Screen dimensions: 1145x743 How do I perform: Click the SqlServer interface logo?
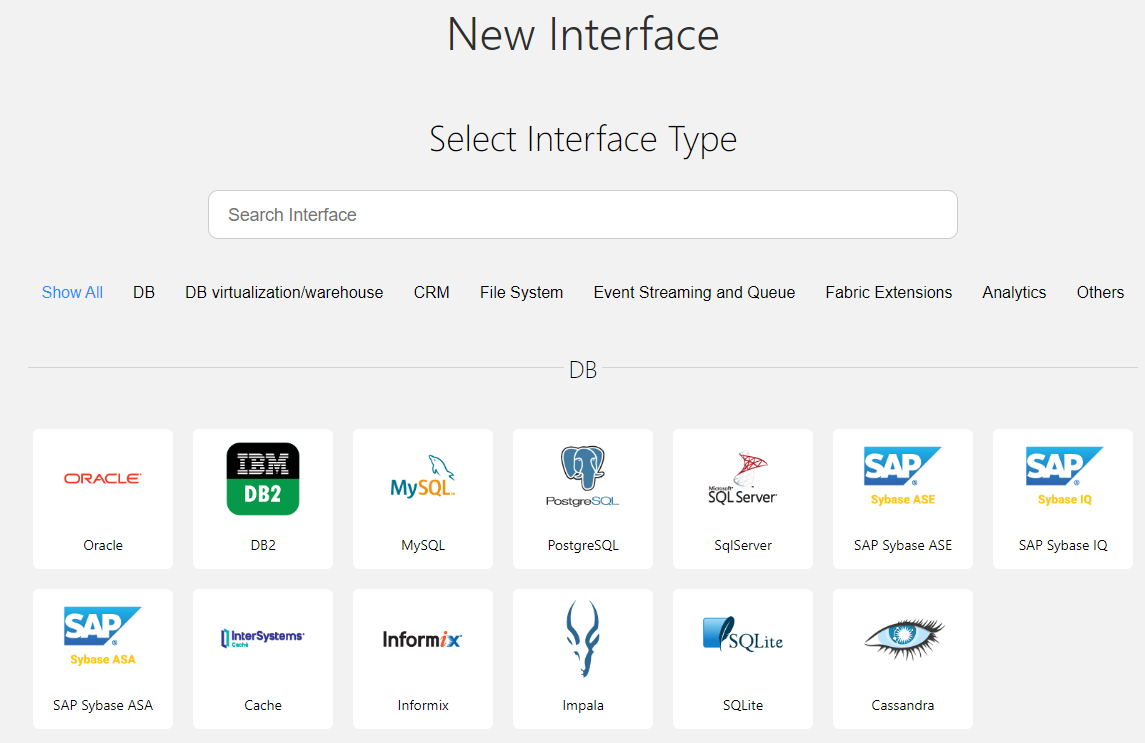click(743, 479)
